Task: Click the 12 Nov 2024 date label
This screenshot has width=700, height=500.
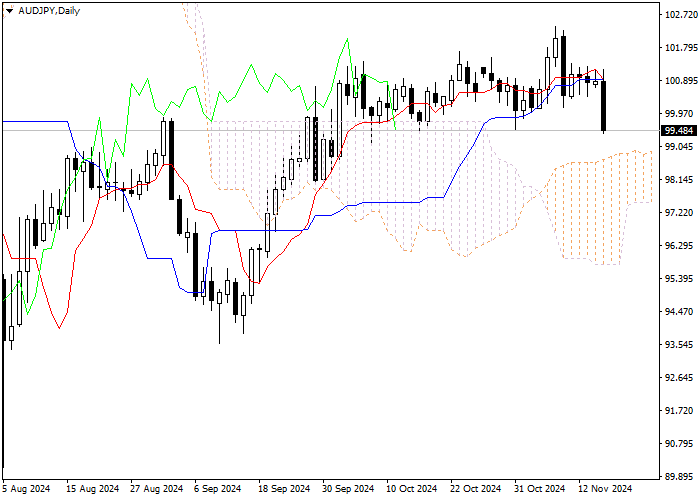Action: coord(605,489)
